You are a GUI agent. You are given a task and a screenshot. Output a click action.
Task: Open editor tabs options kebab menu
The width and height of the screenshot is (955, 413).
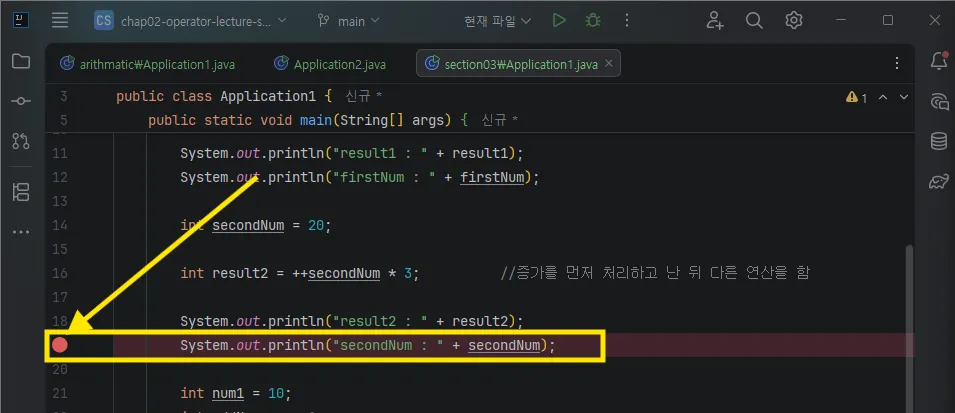tap(897, 63)
